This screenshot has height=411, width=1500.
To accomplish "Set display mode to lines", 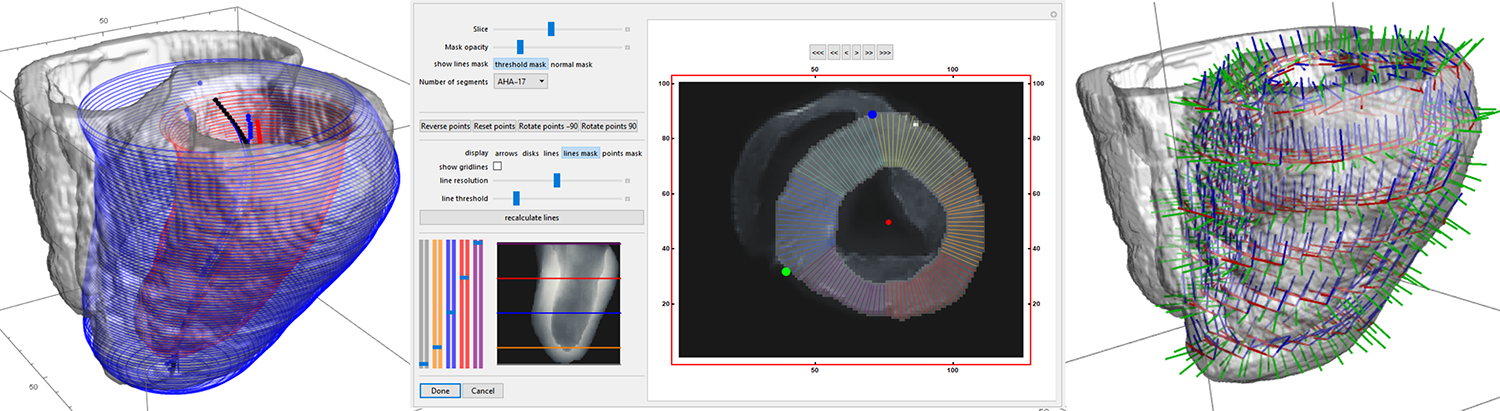I will tap(551, 153).
